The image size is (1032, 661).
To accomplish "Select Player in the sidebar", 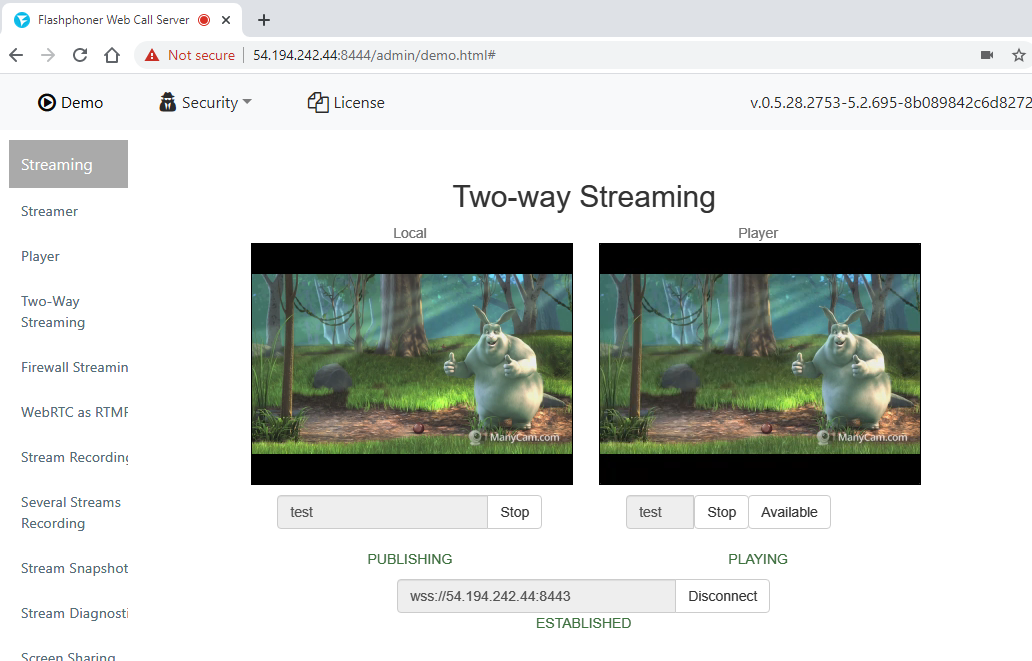I will coord(40,256).
